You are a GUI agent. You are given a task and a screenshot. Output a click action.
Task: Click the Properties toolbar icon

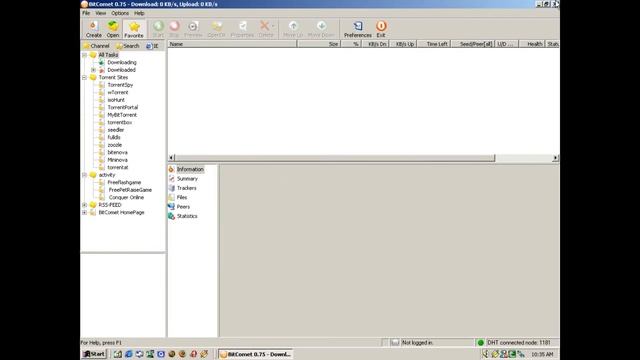tap(242, 29)
